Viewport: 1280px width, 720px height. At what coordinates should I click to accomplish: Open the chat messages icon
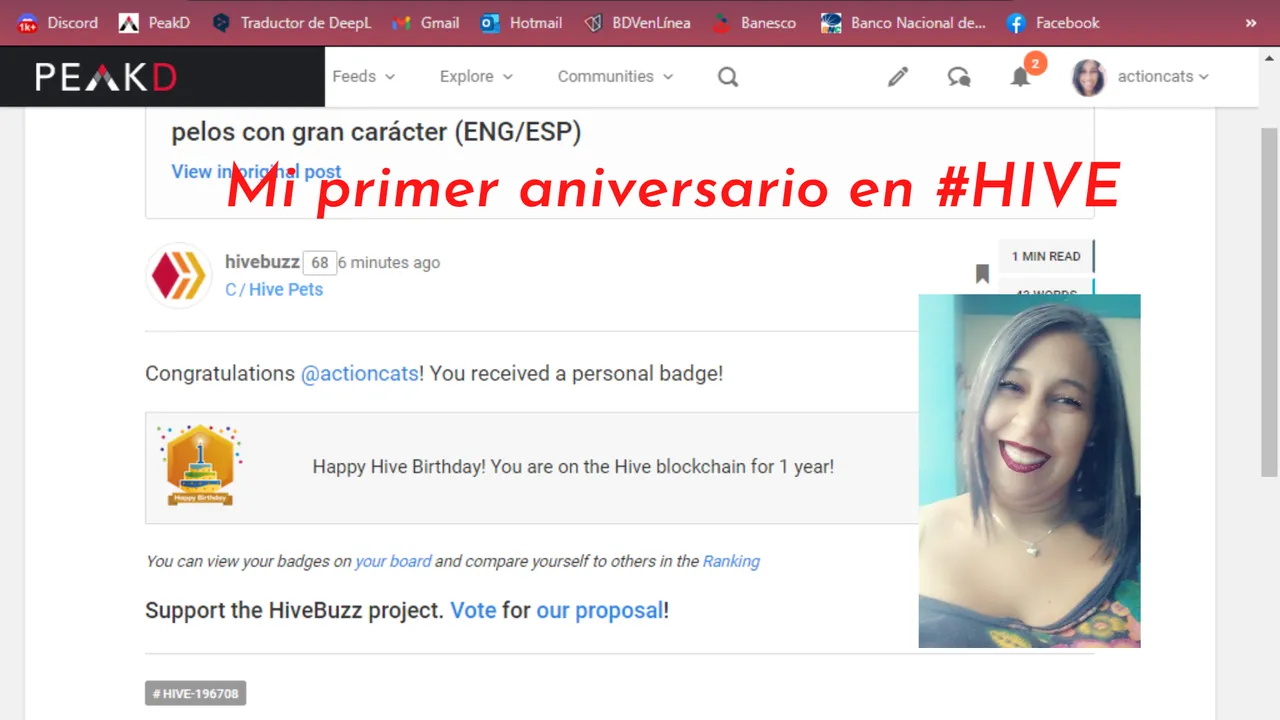959,77
